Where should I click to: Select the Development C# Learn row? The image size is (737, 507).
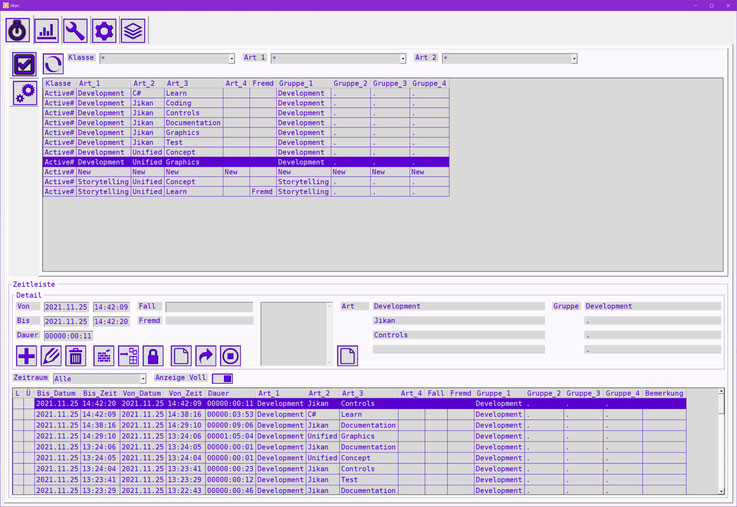pyautogui.click(x=246, y=93)
